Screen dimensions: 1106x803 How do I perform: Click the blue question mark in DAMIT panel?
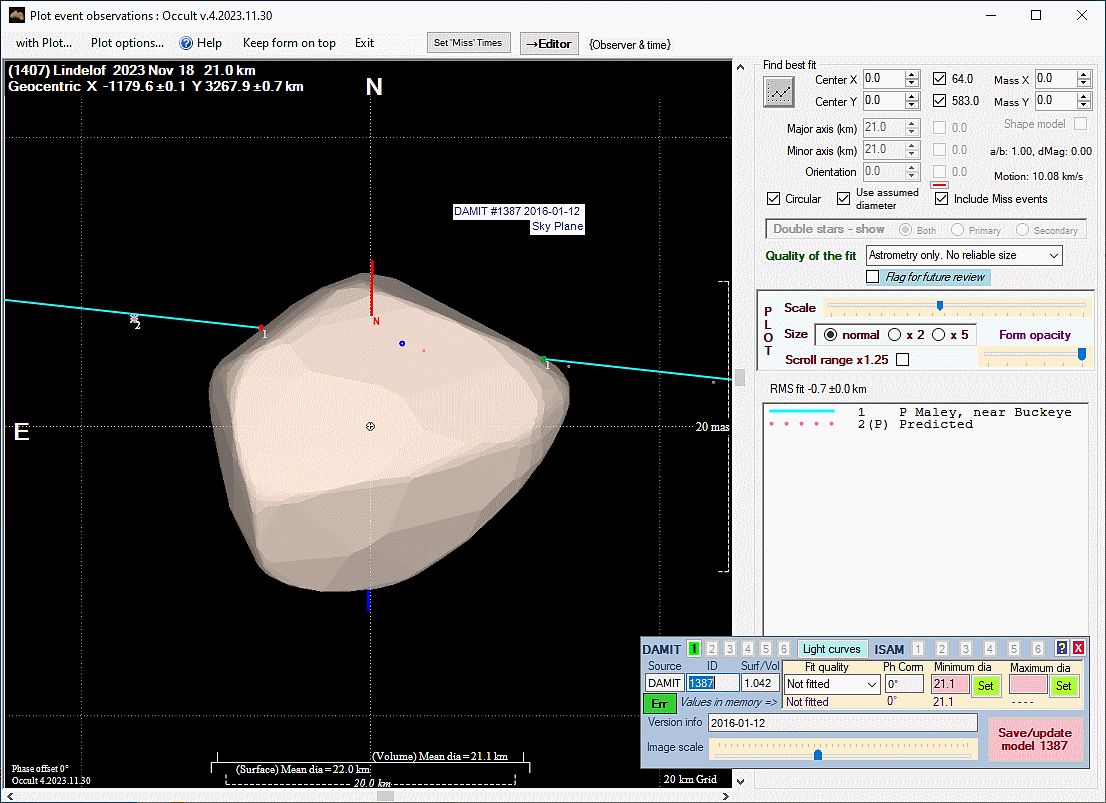[x=1061, y=649]
